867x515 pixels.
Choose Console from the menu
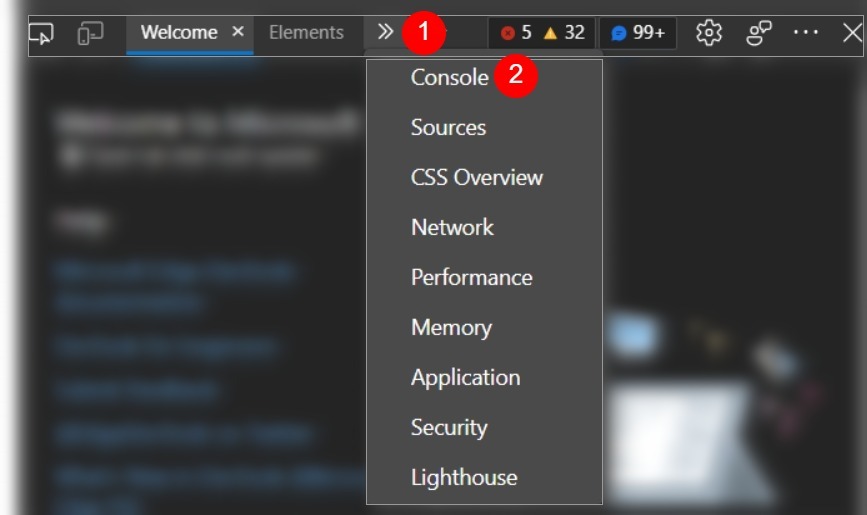449,77
